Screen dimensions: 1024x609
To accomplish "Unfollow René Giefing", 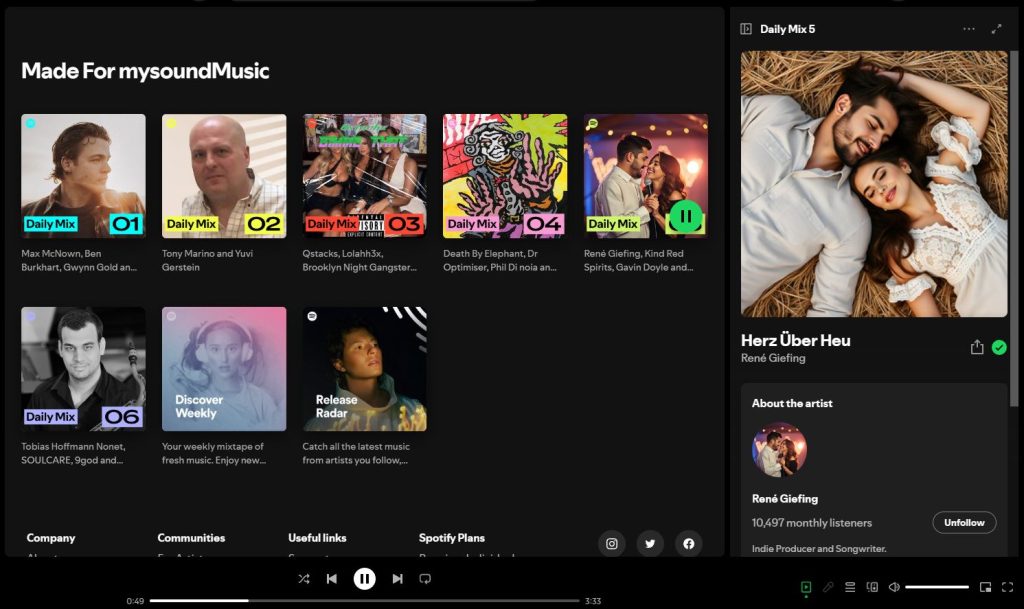I will (964, 522).
